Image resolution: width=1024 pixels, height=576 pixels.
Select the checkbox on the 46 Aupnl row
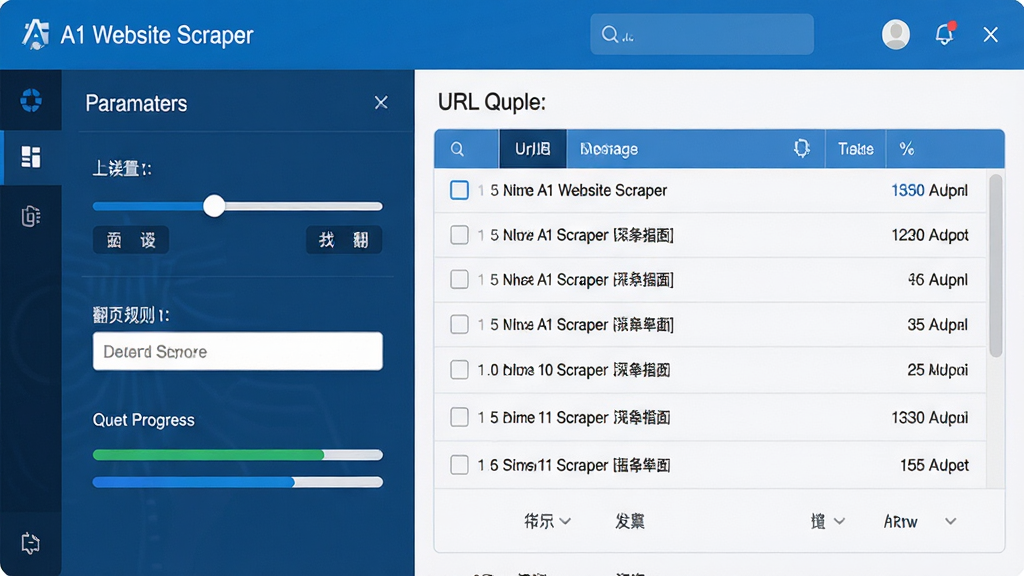pyautogui.click(x=459, y=280)
